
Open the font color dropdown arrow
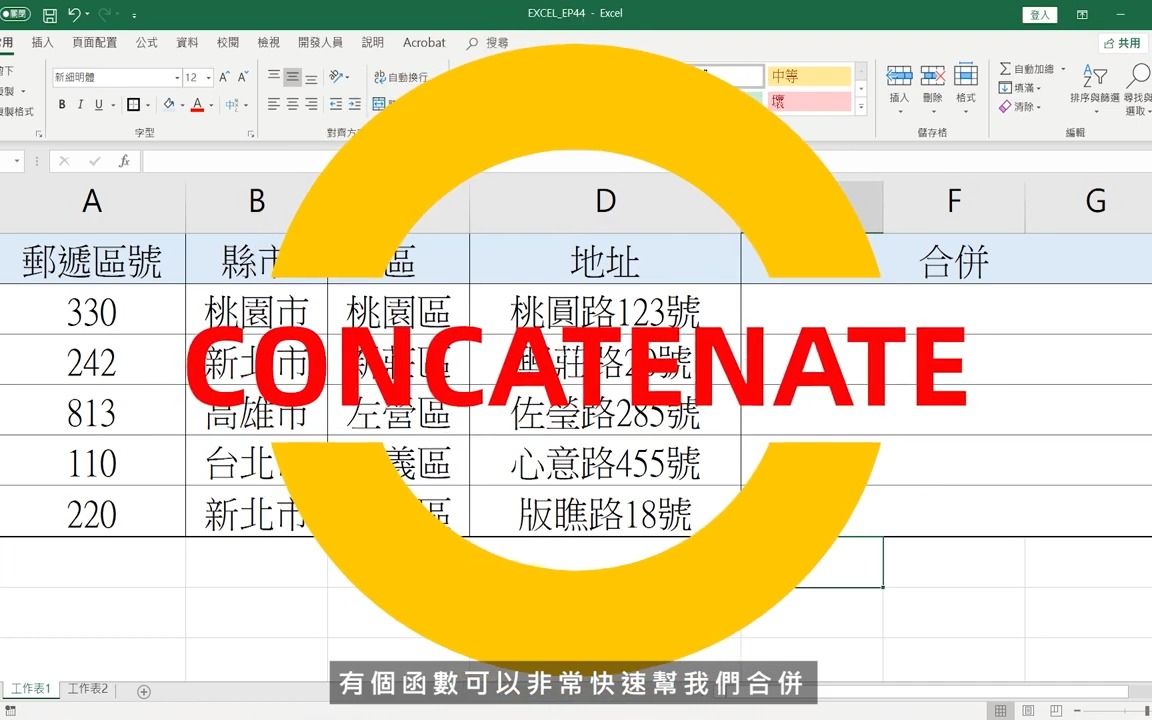(x=212, y=104)
